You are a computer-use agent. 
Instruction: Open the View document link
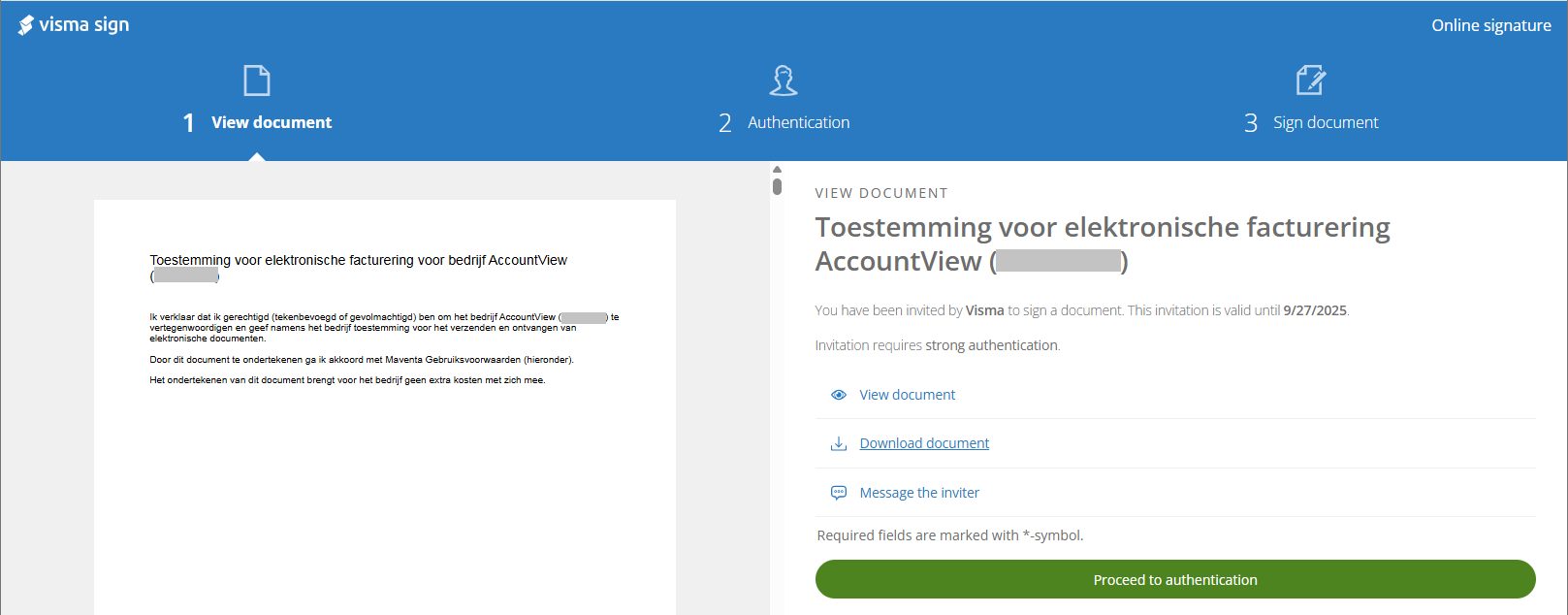tap(907, 395)
